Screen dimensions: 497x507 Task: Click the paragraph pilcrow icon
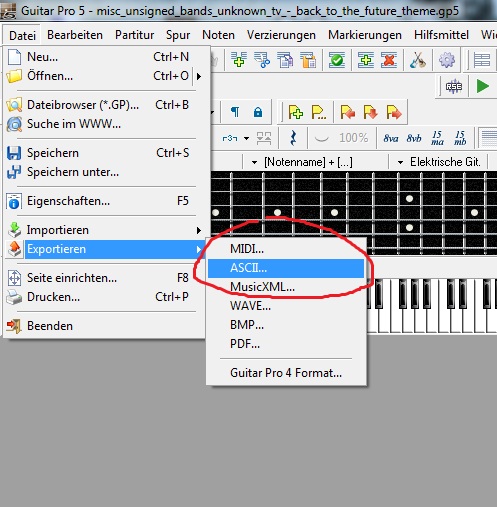coord(235,112)
